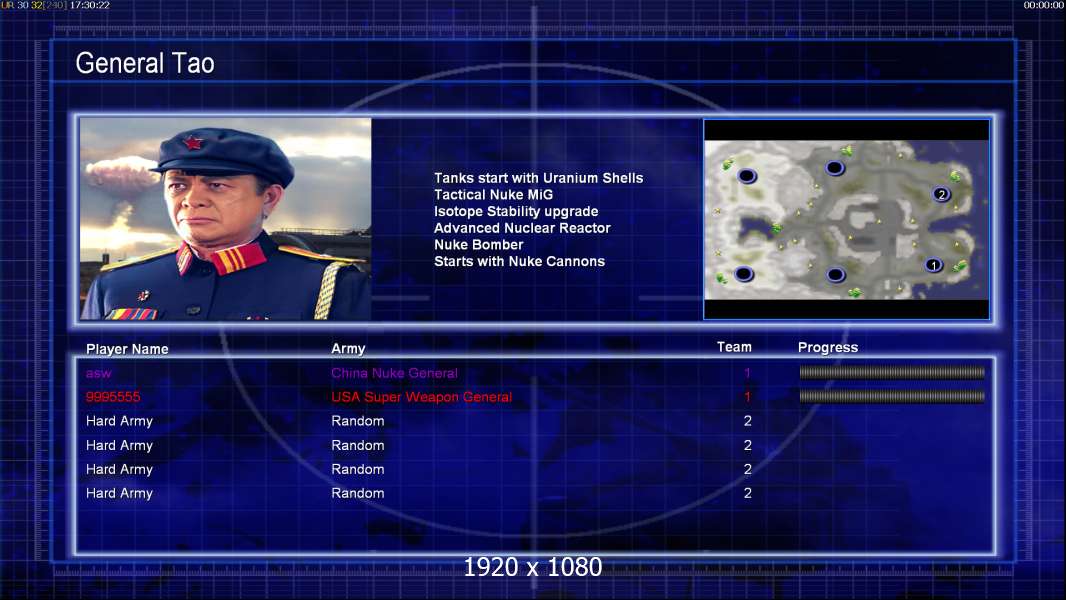
Task: Click the 9995555 player's loading progress bar
Action: [892, 396]
